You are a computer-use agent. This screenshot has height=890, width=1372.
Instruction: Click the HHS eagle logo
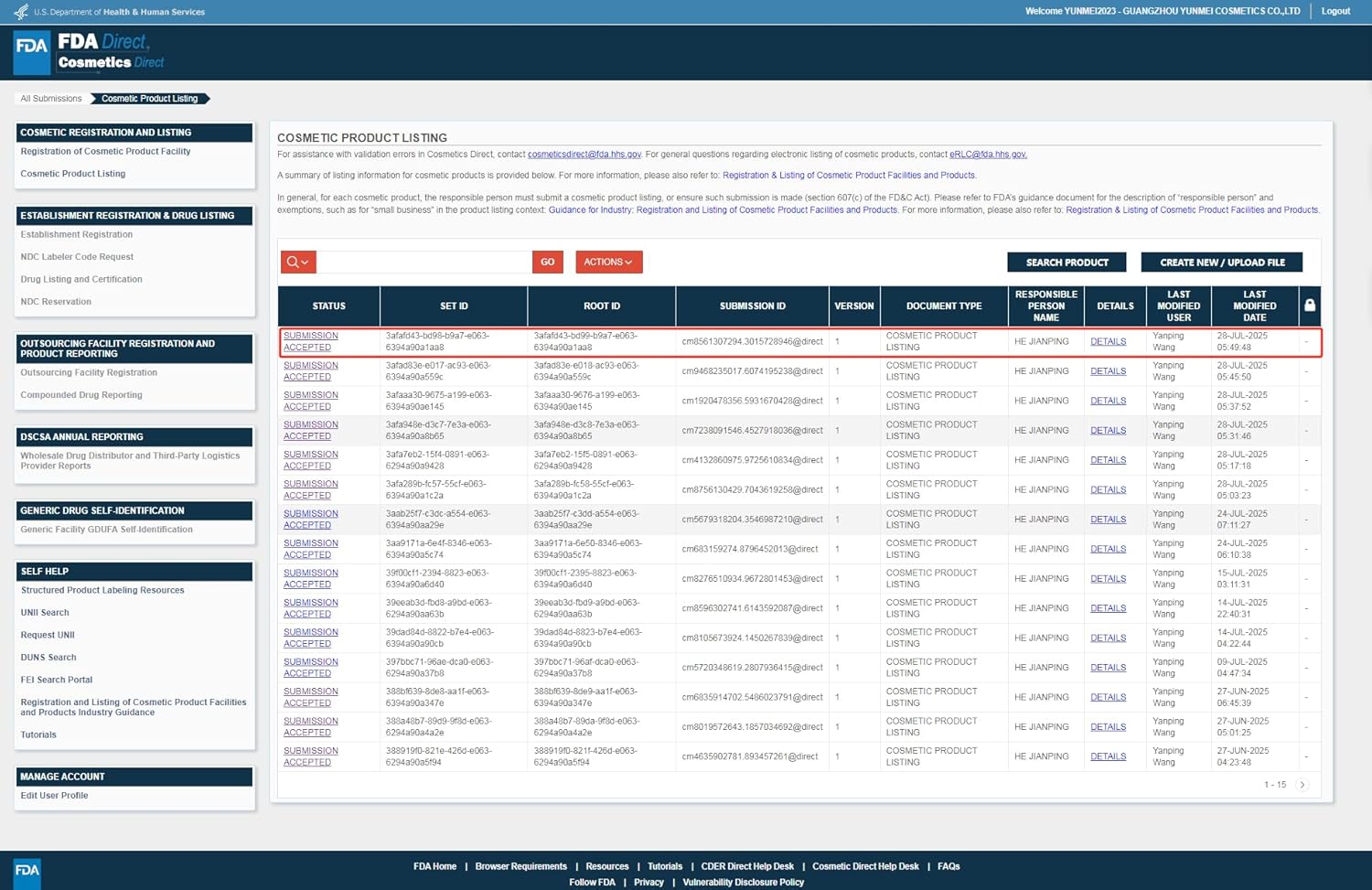[x=21, y=12]
